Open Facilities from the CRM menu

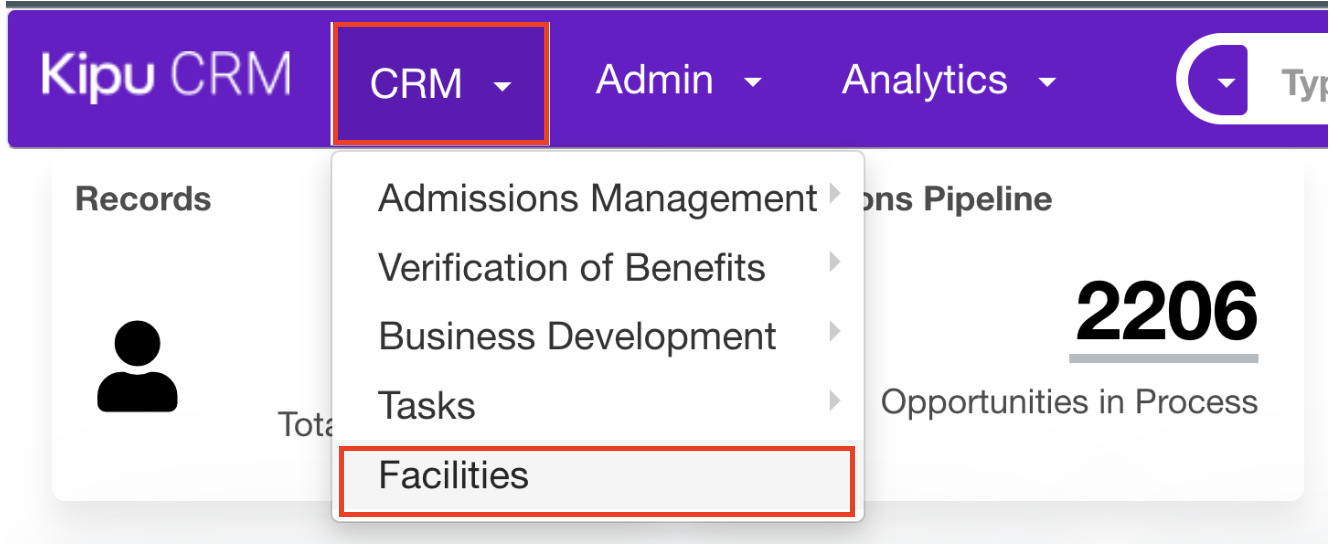(x=454, y=476)
